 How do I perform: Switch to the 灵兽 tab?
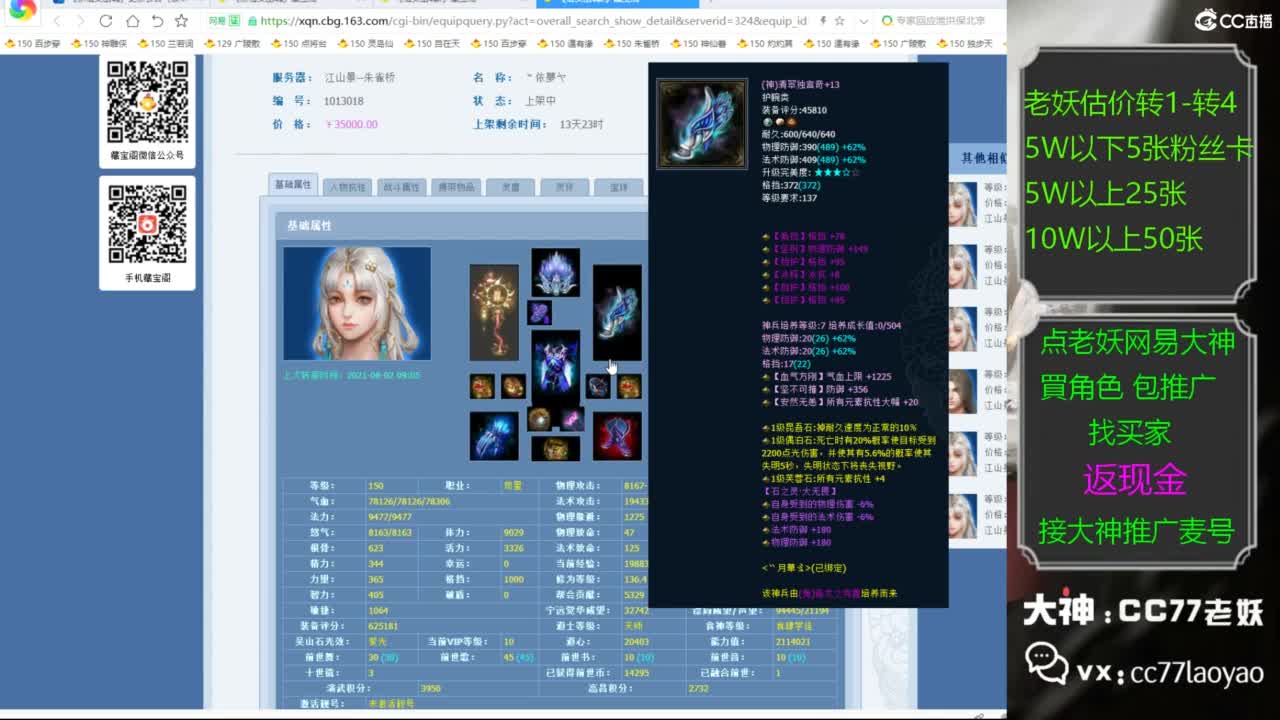[510, 187]
